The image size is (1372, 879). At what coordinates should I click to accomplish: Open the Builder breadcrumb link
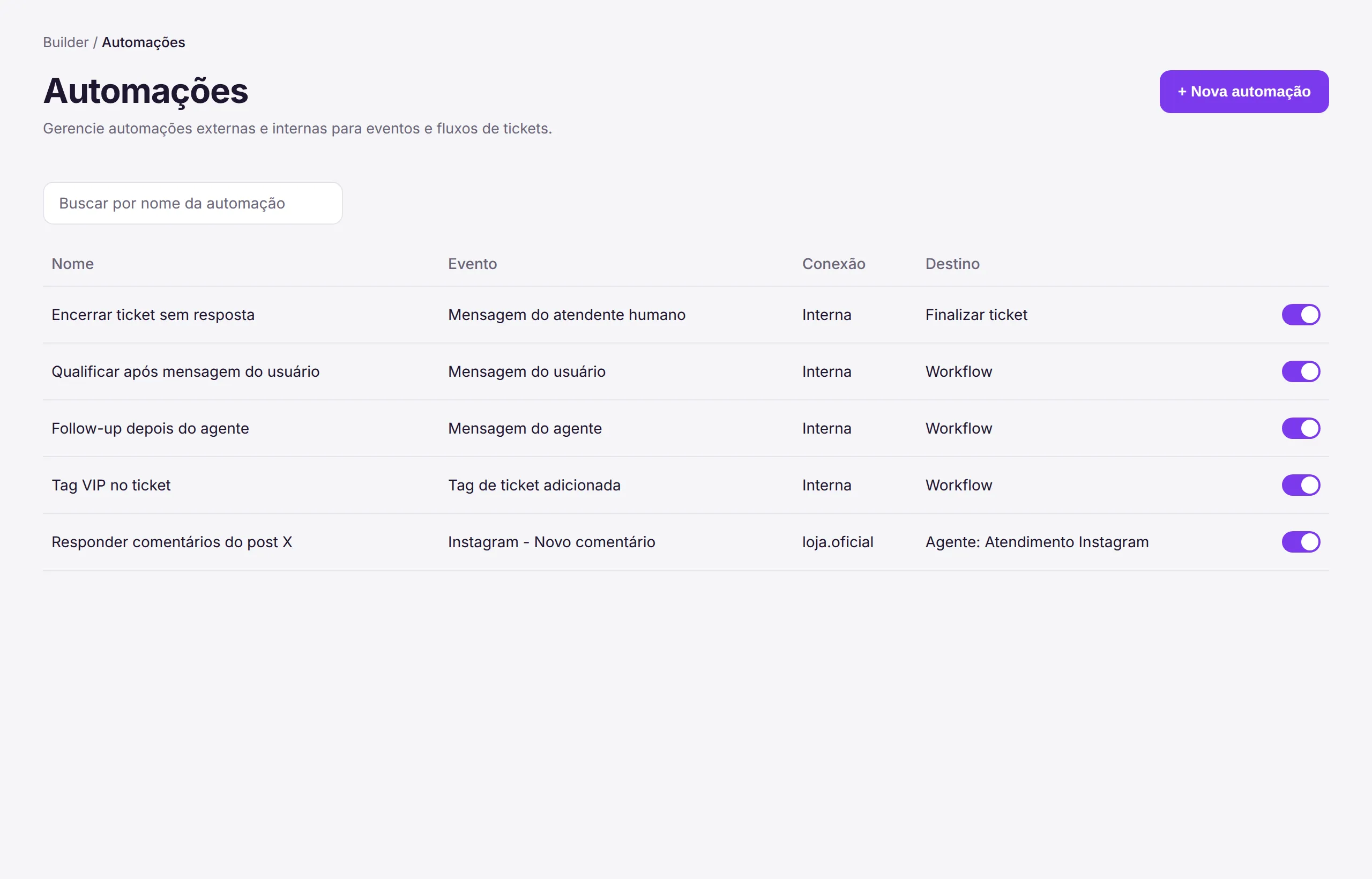click(x=65, y=42)
